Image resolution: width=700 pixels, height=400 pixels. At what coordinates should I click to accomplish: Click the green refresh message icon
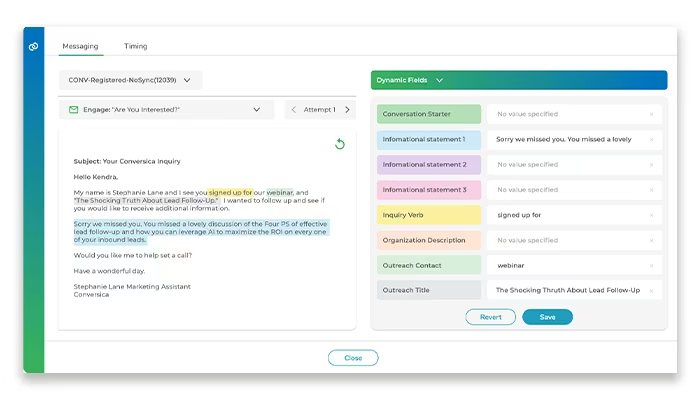tap(340, 144)
